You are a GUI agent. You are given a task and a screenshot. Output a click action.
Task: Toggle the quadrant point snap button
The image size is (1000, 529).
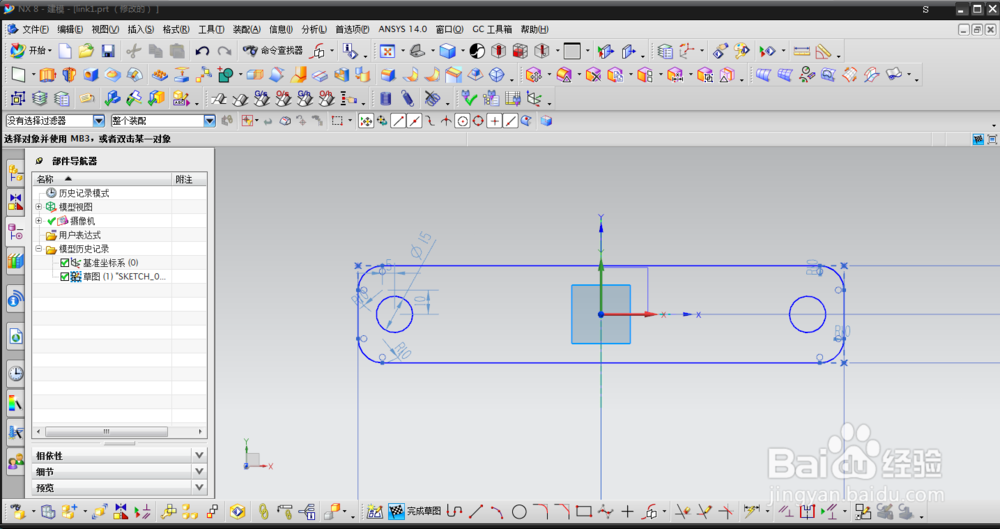coord(478,121)
